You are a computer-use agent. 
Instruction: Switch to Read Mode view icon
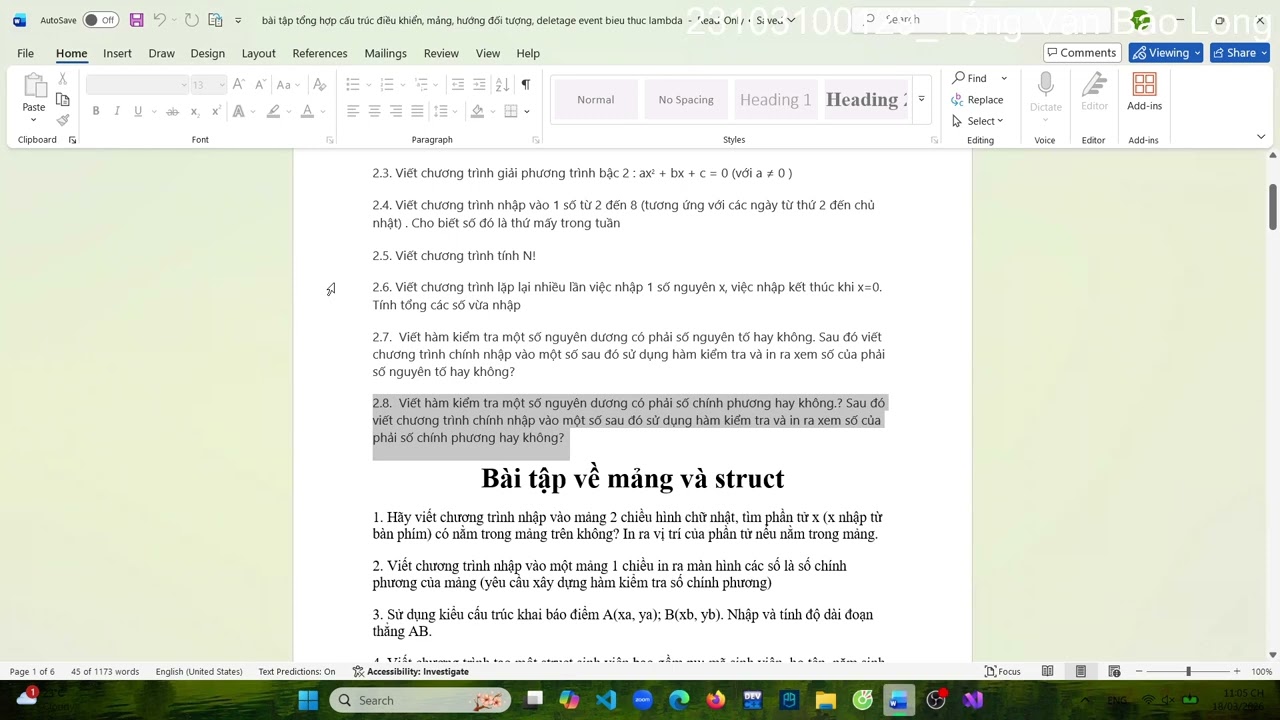tap(1047, 672)
